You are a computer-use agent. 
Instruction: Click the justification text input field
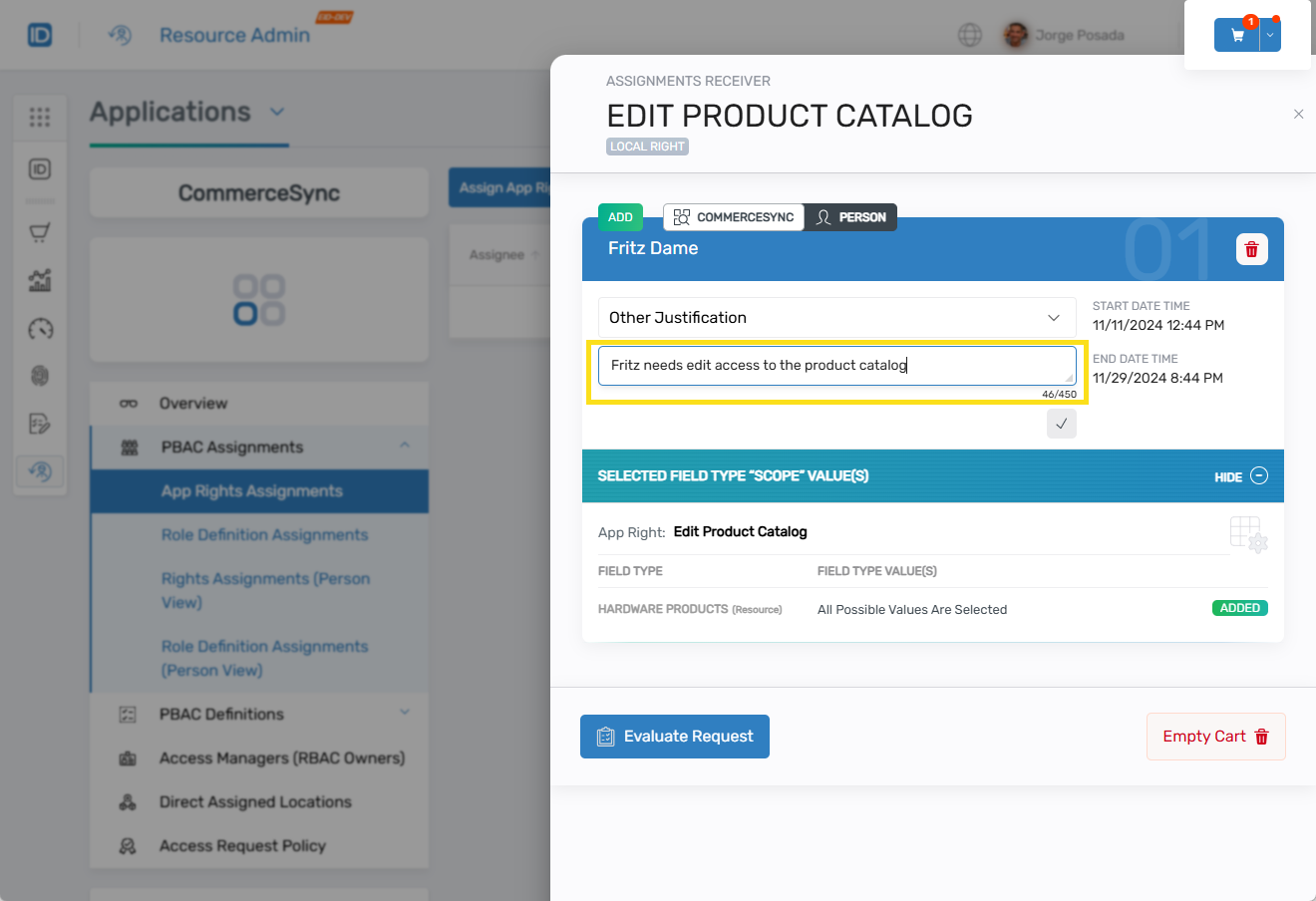pos(835,366)
